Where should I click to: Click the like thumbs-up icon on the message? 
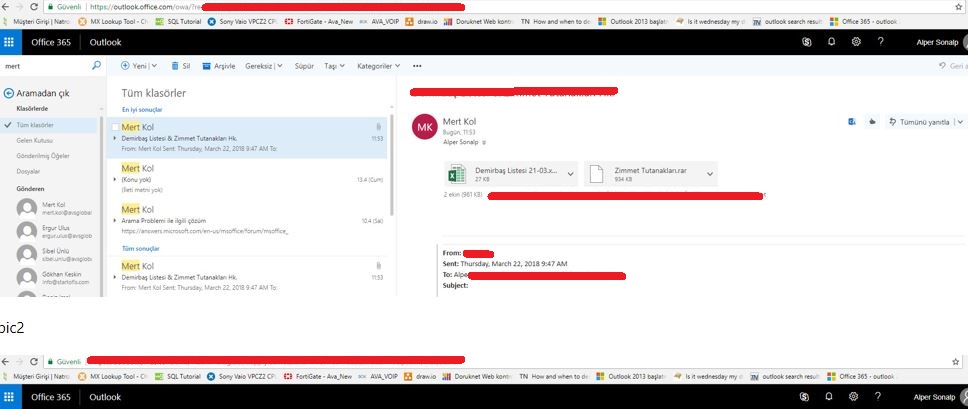tap(872, 122)
